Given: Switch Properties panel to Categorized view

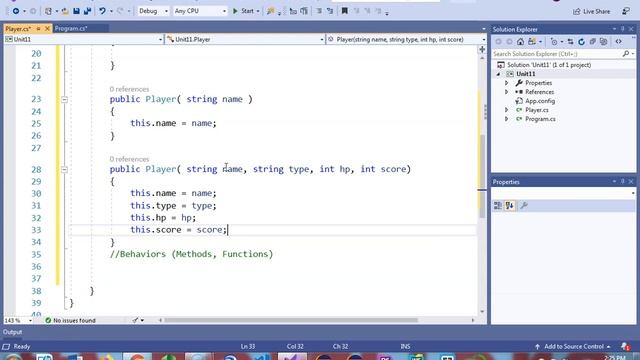Looking at the screenshot, I should (x=498, y=206).
